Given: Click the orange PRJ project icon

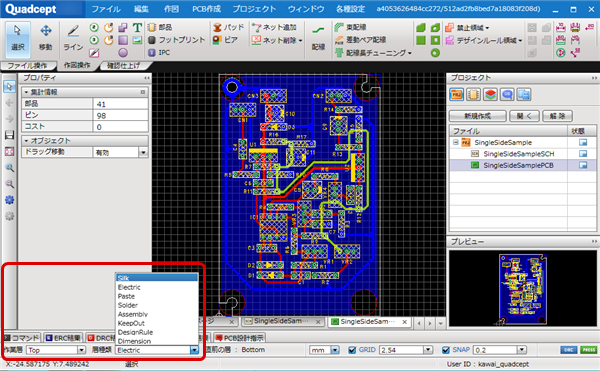Looking at the screenshot, I should coord(456,94).
